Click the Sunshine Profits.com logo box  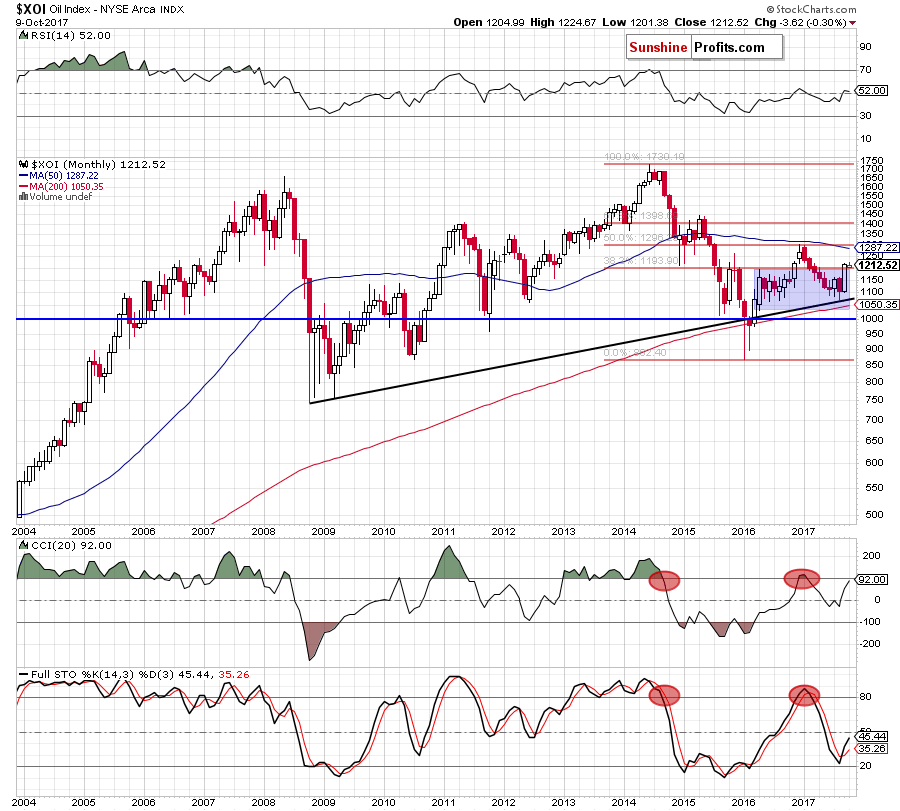[x=704, y=47]
